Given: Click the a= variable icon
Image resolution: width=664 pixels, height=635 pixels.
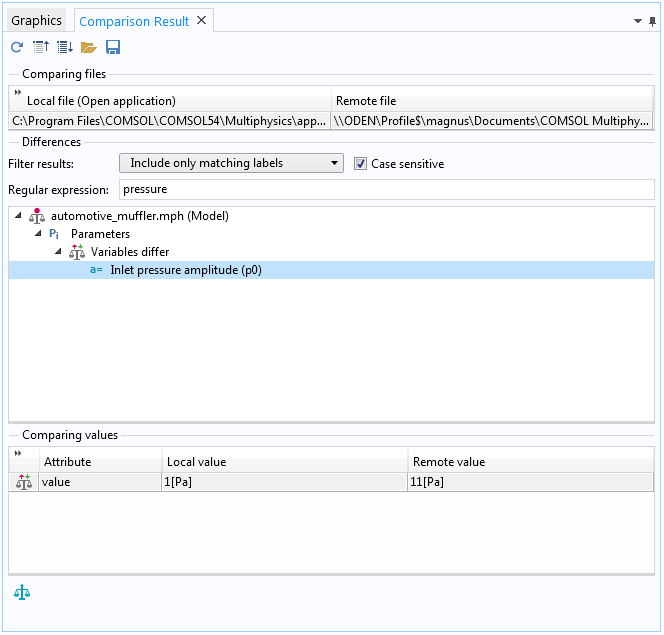Looking at the screenshot, I should point(96,270).
